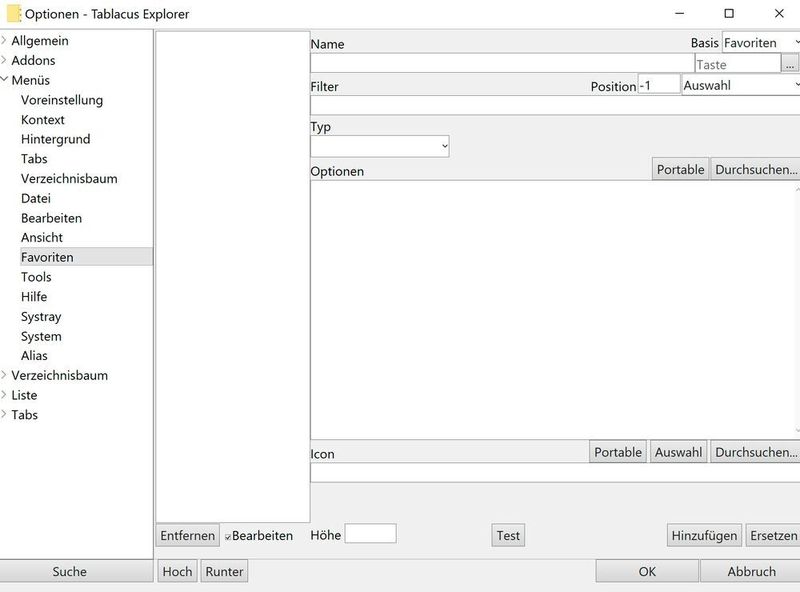
Task: Click the Runter button
Action: pyautogui.click(x=224, y=572)
